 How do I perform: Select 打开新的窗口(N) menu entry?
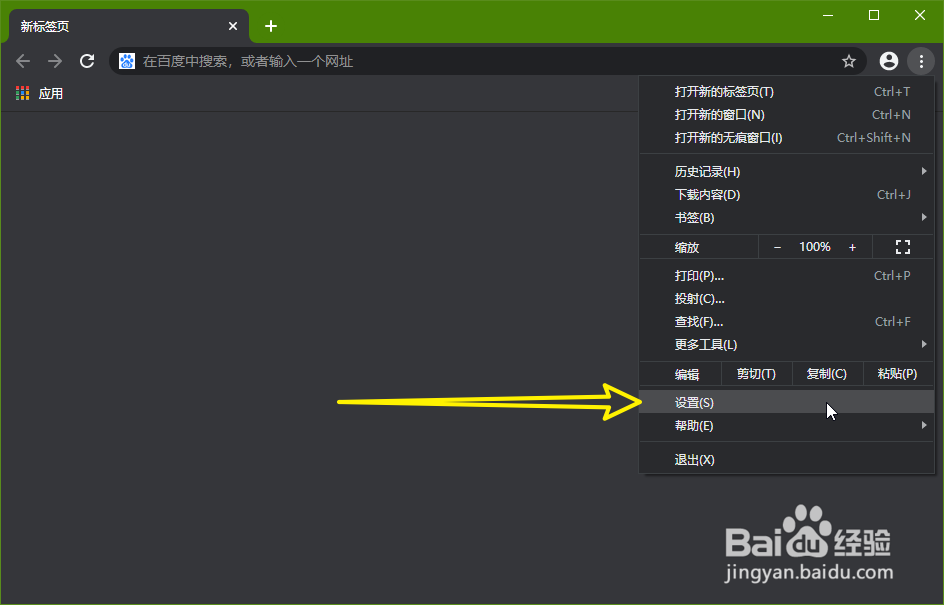(787, 114)
